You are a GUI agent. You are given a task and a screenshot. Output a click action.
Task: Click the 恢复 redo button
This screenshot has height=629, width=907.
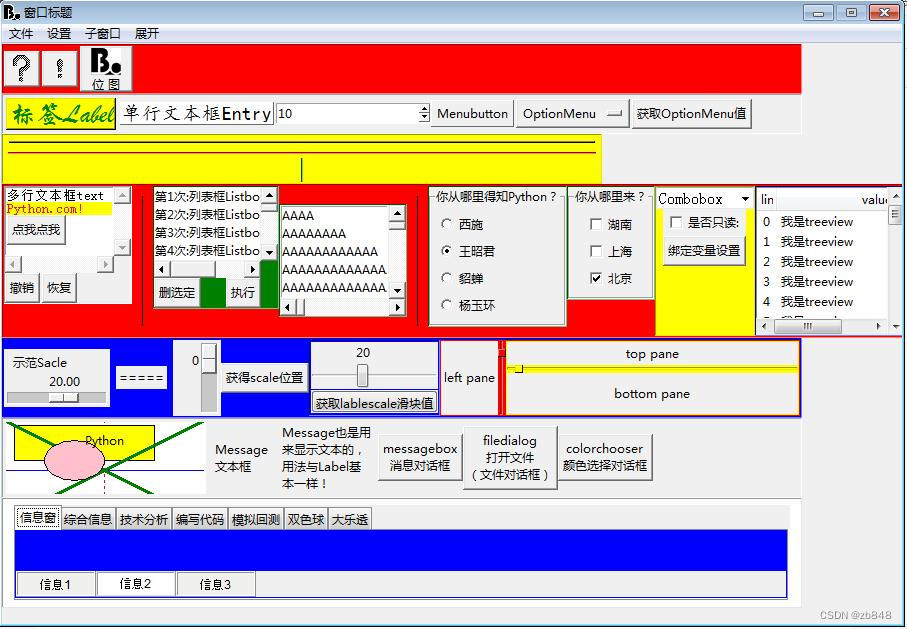pyautogui.click(x=58, y=288)
